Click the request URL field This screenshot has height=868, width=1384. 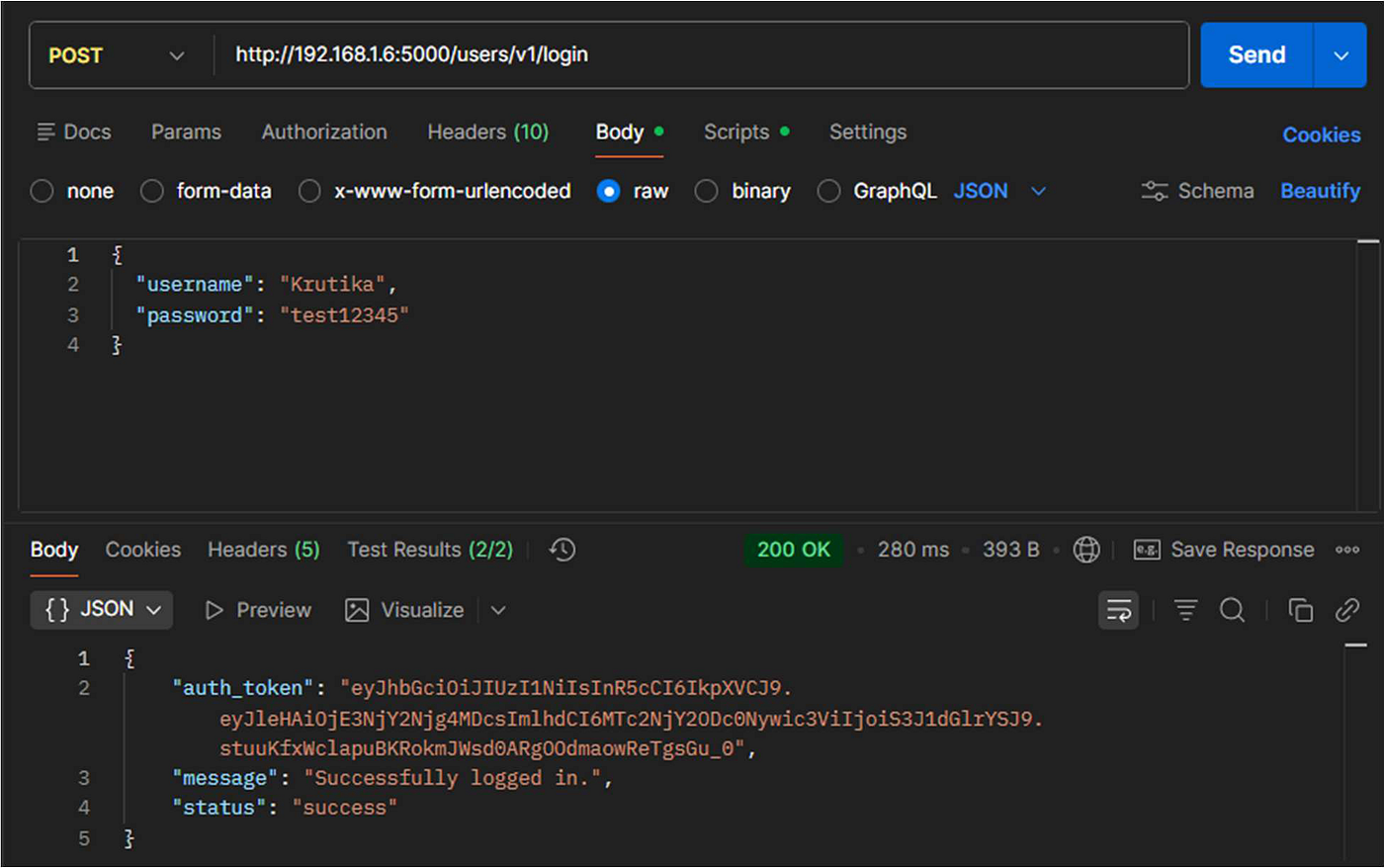point(701,55)
